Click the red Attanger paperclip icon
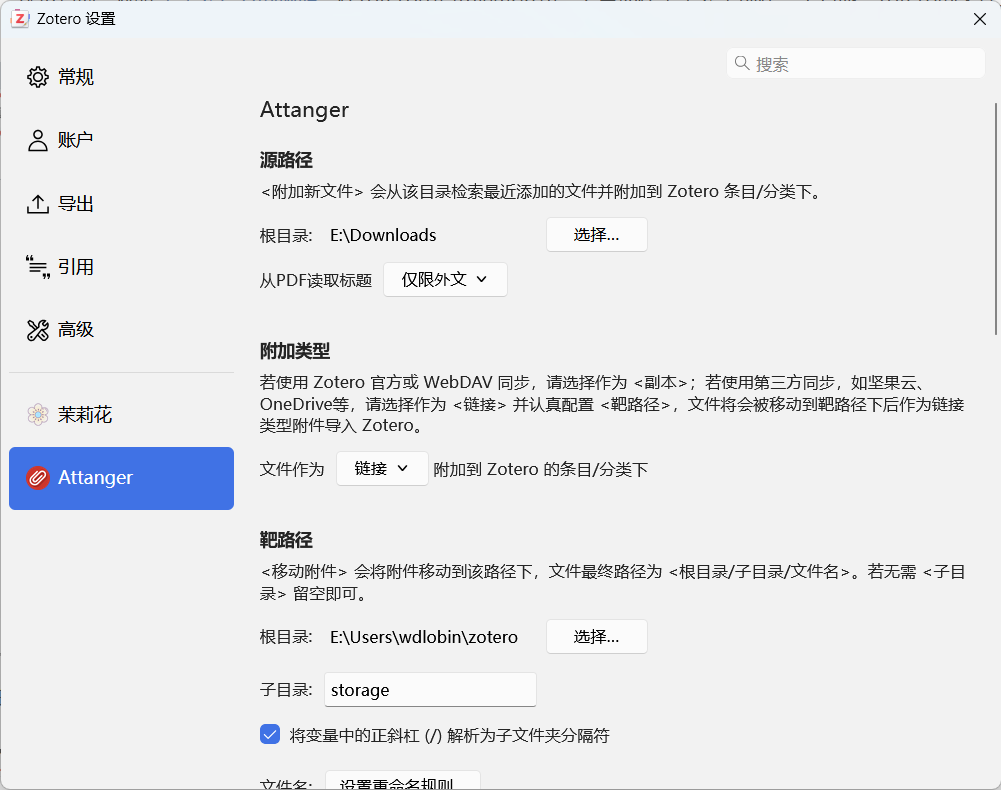The width and height of the screenshot is (1001, 790). (x=38, y=478)
